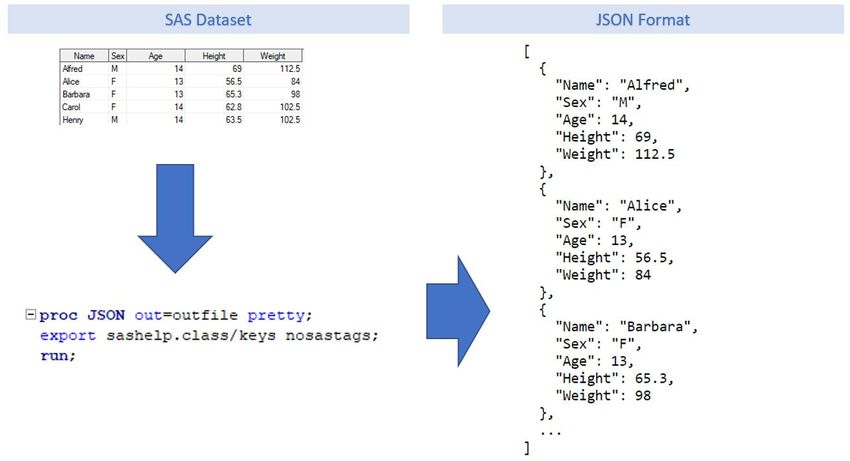The image size is (850, 461).
Task: Click the opening '[' bracket in JSON
Action: (527, 52)
